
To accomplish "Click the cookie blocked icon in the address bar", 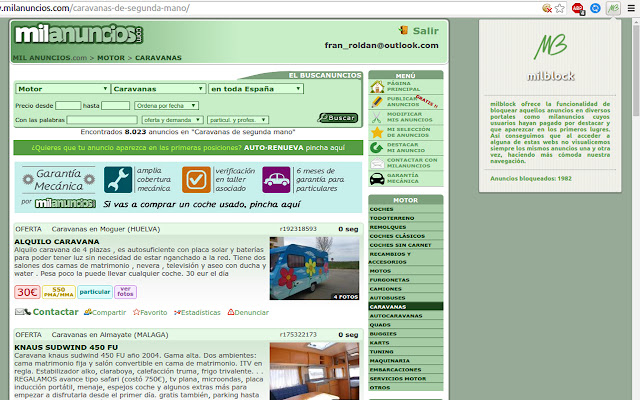I will click(x=547, y=8).
